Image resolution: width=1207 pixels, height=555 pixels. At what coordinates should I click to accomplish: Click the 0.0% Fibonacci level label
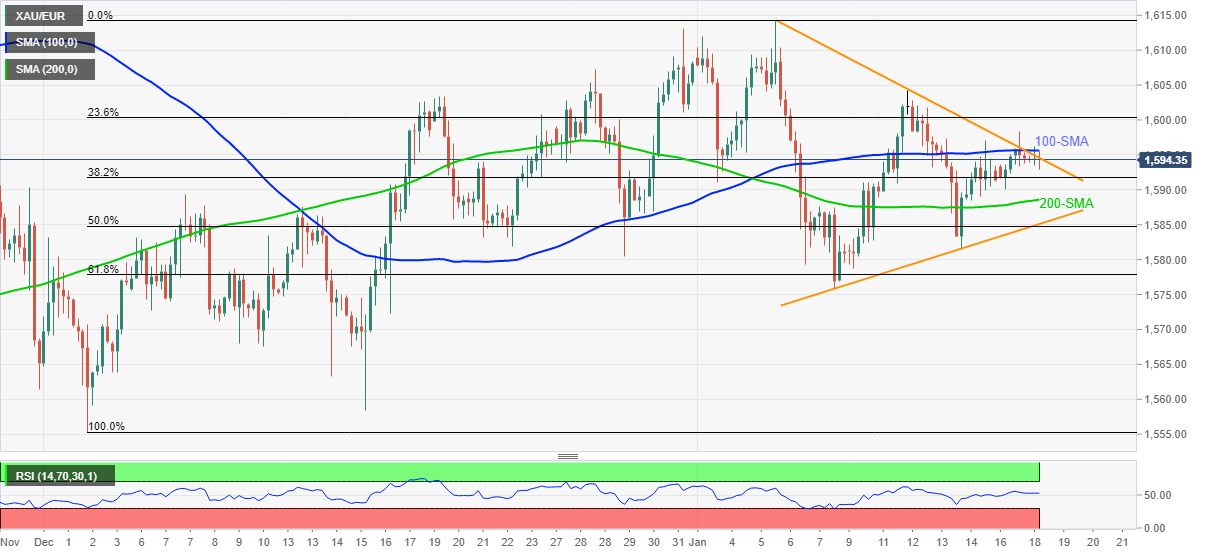[x=99, y=16]
